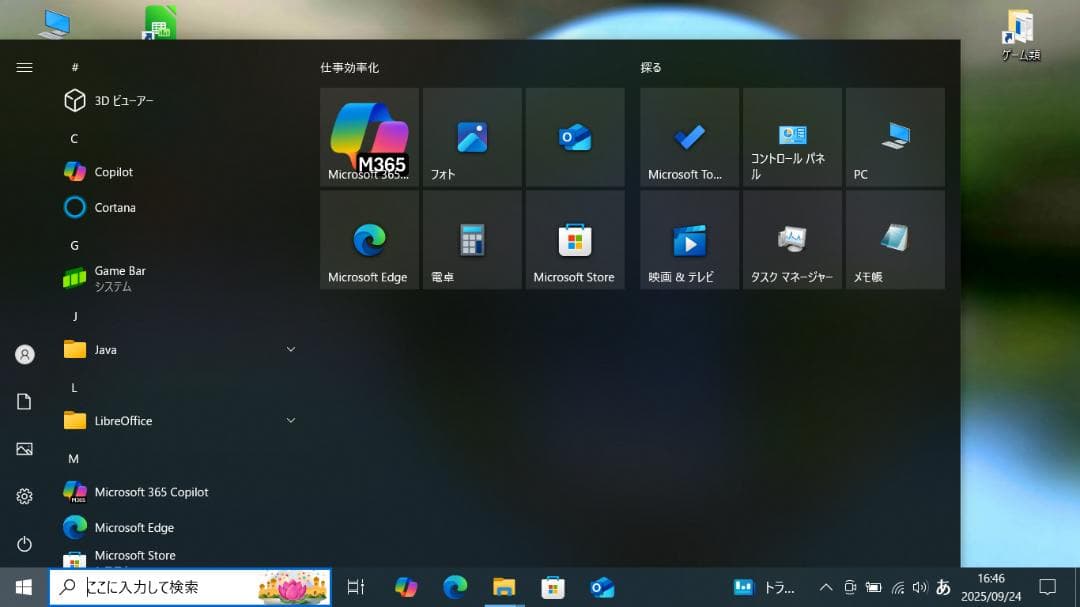Click the G letter header
Viewport: 1080px width, 607px height.
[74, 245]
